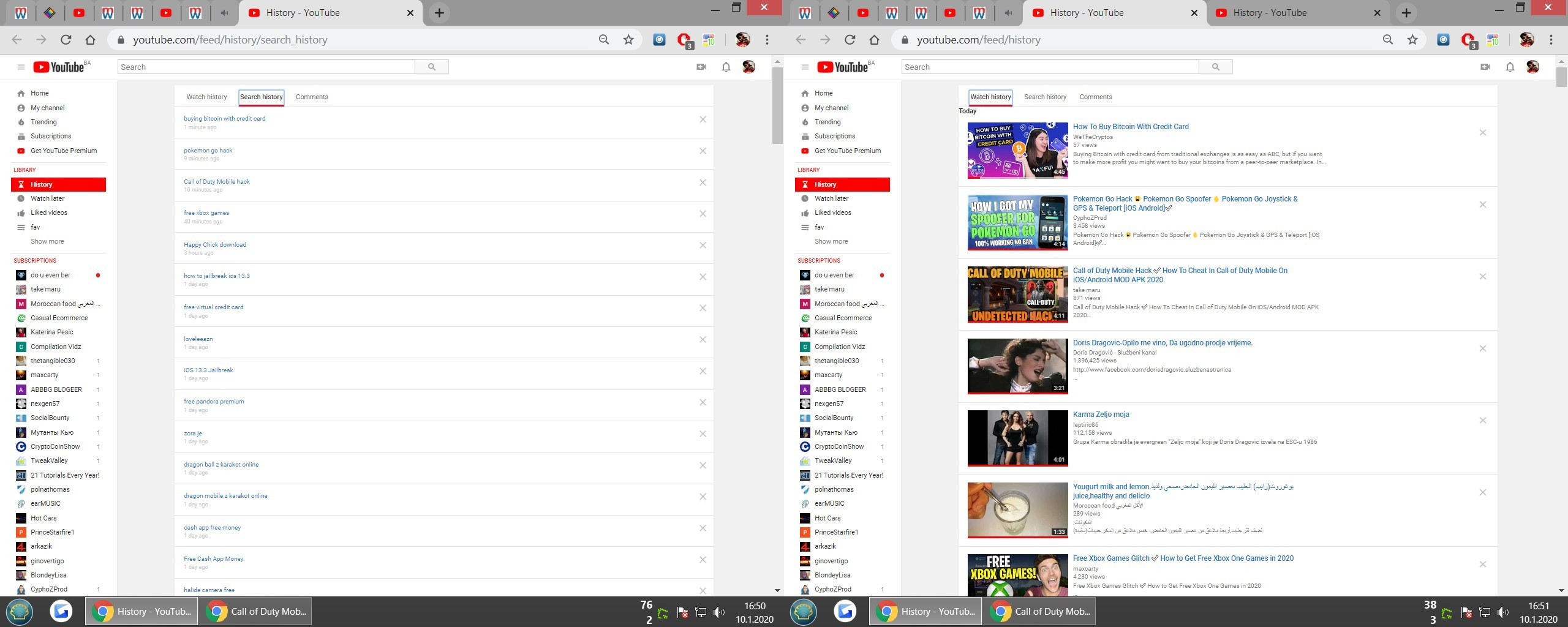The height and width of the screenshot is (627, 1568).
Task: Open Comments tab in left window
Action: [x=312, y=97]
